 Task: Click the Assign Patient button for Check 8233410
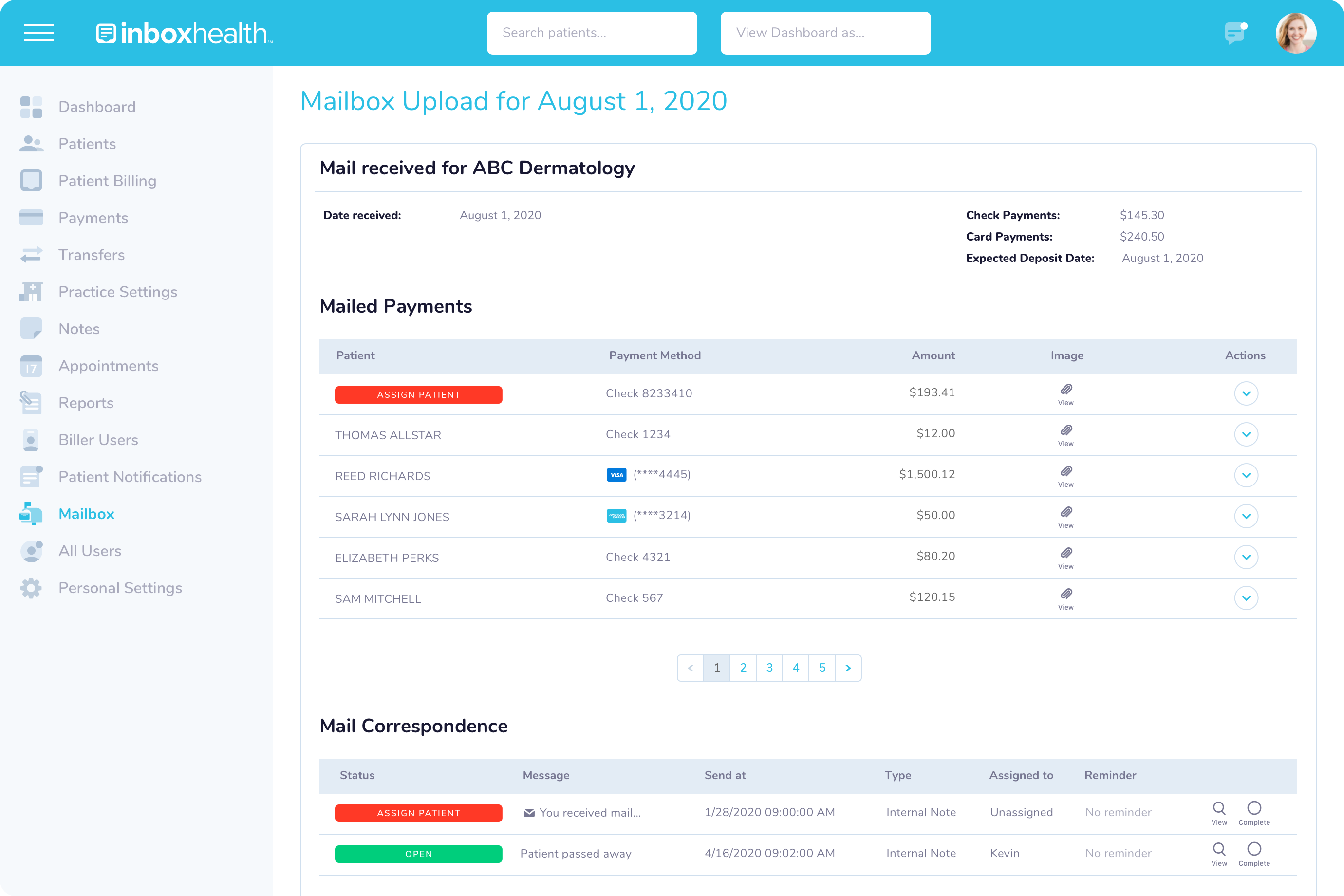coord(418,394)
